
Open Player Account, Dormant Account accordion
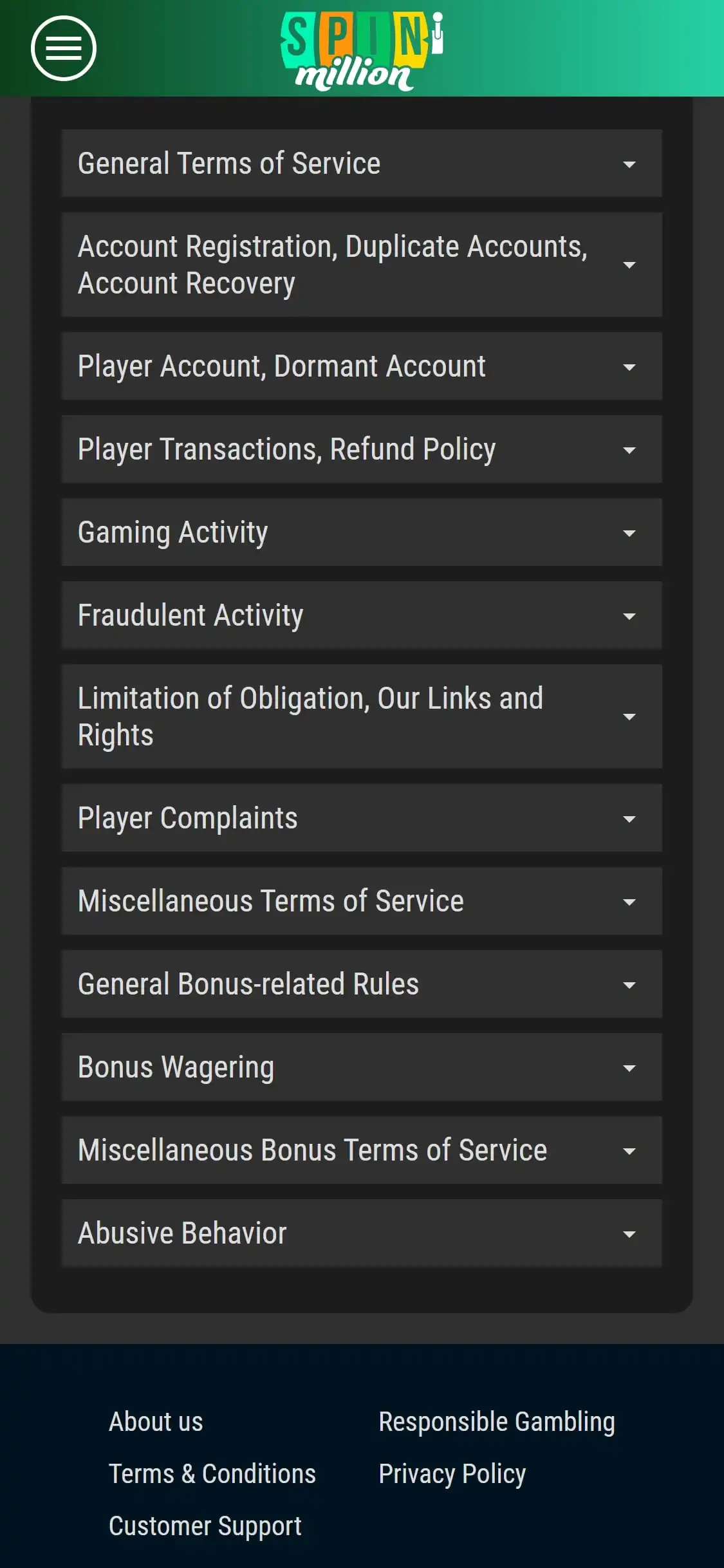tap(360, 366)
